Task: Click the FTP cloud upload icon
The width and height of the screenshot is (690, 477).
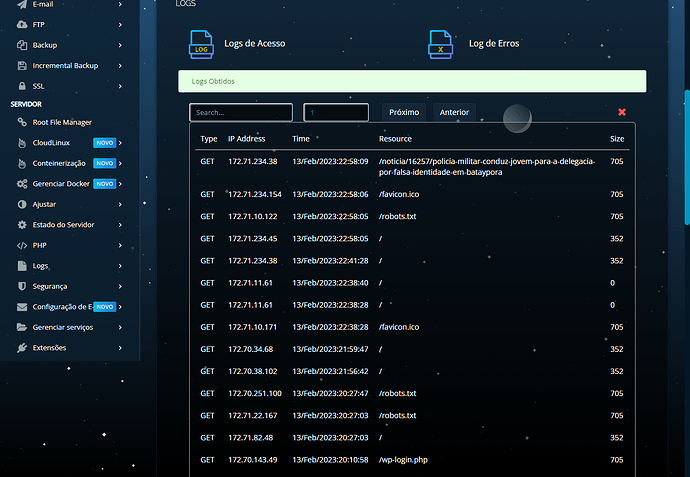Action: tap(22, 25)
